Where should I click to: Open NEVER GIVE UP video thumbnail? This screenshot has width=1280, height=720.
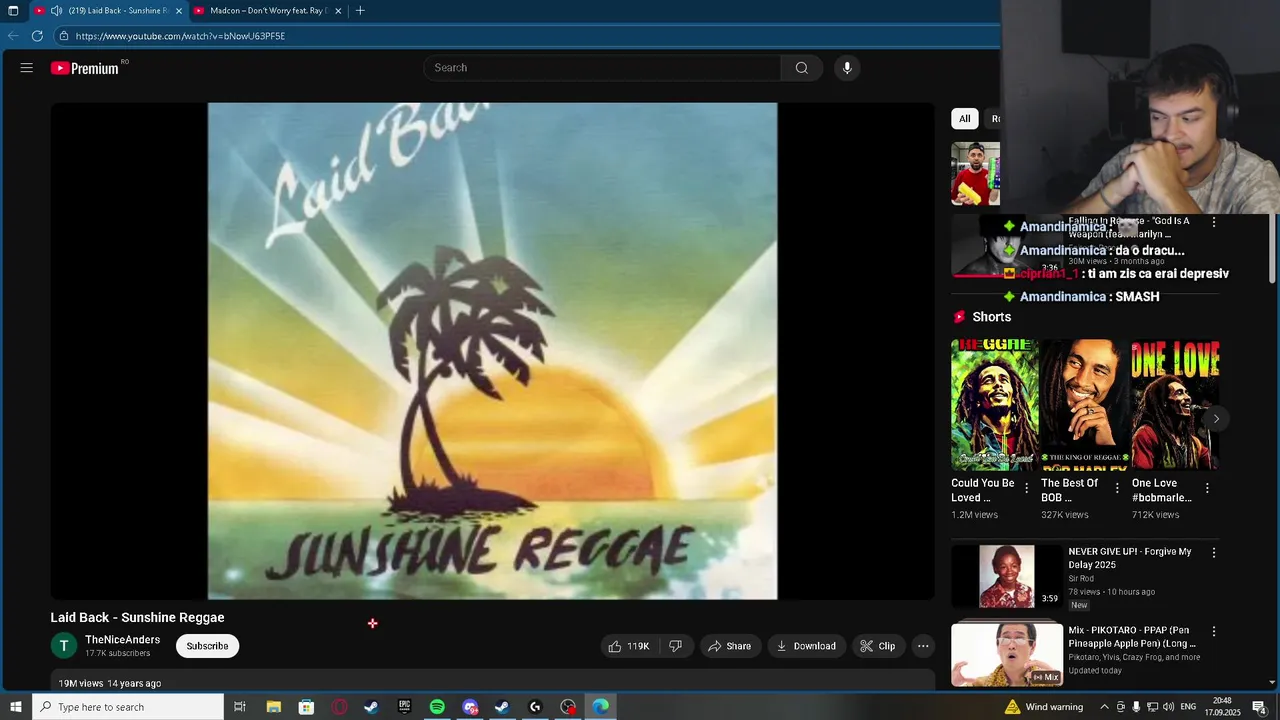coord(1007,576)
